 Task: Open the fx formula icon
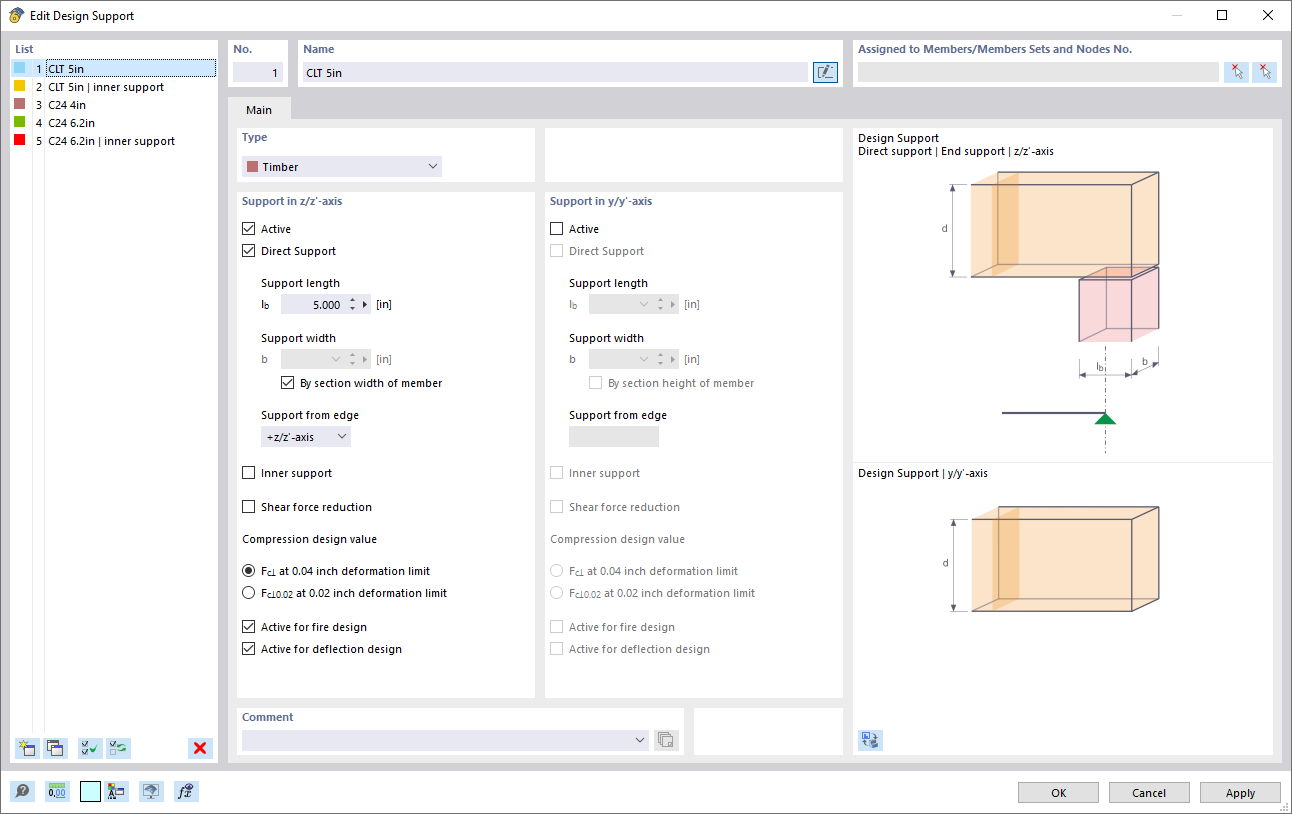(186, 791)
